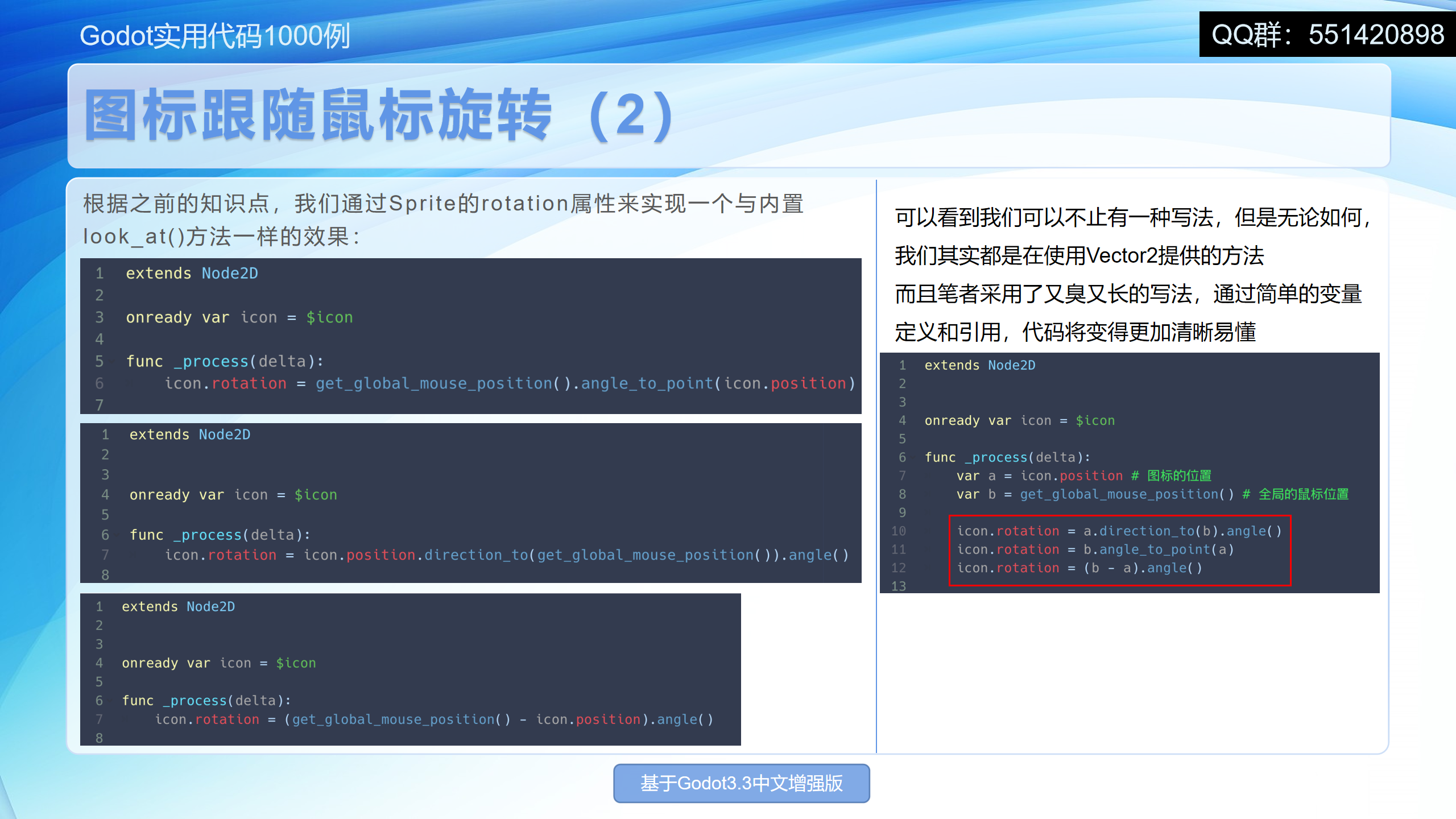Click the code line (get_global_mouse_position() - icon.position).angle()
The height and width of the screenshot is (819, 1456).
point(434,719)
